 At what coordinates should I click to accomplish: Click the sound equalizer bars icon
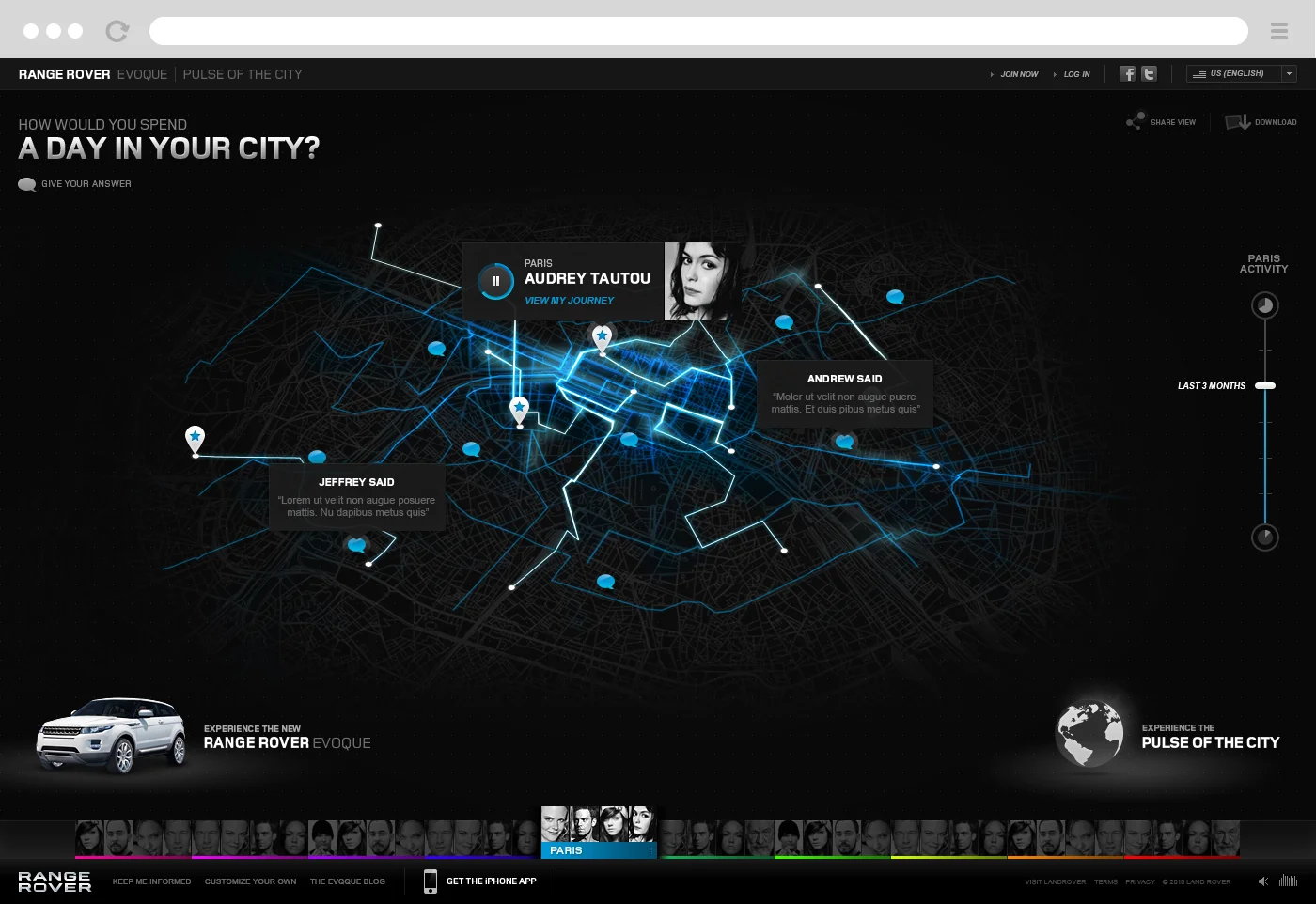click(1288, 881)
